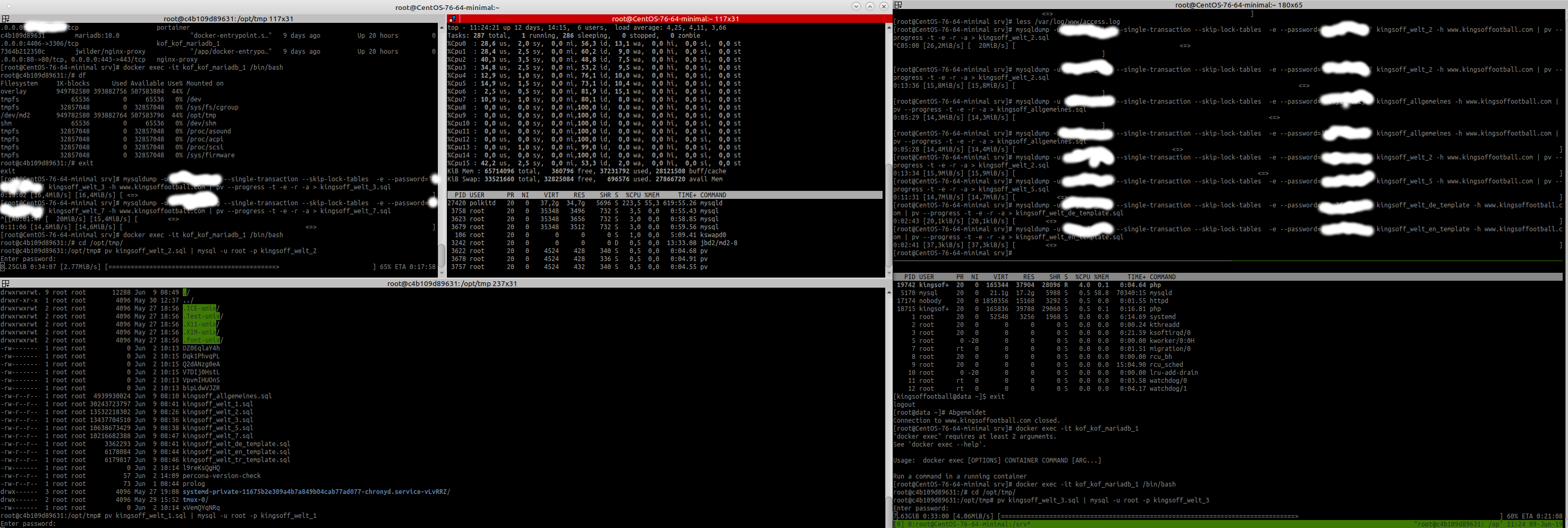Open grouping menu icon of top-left /opt/tmp 117x31 pane

tap(4, 19)
